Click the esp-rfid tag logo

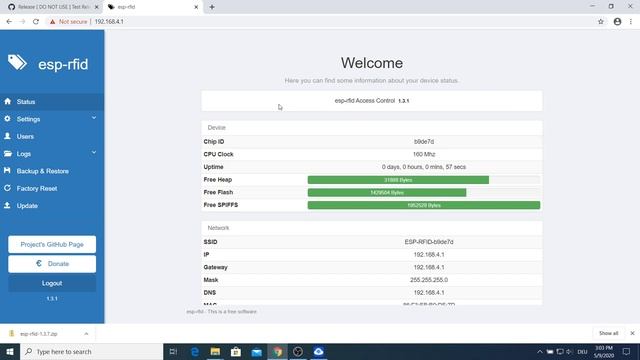(x=17, y=63)
